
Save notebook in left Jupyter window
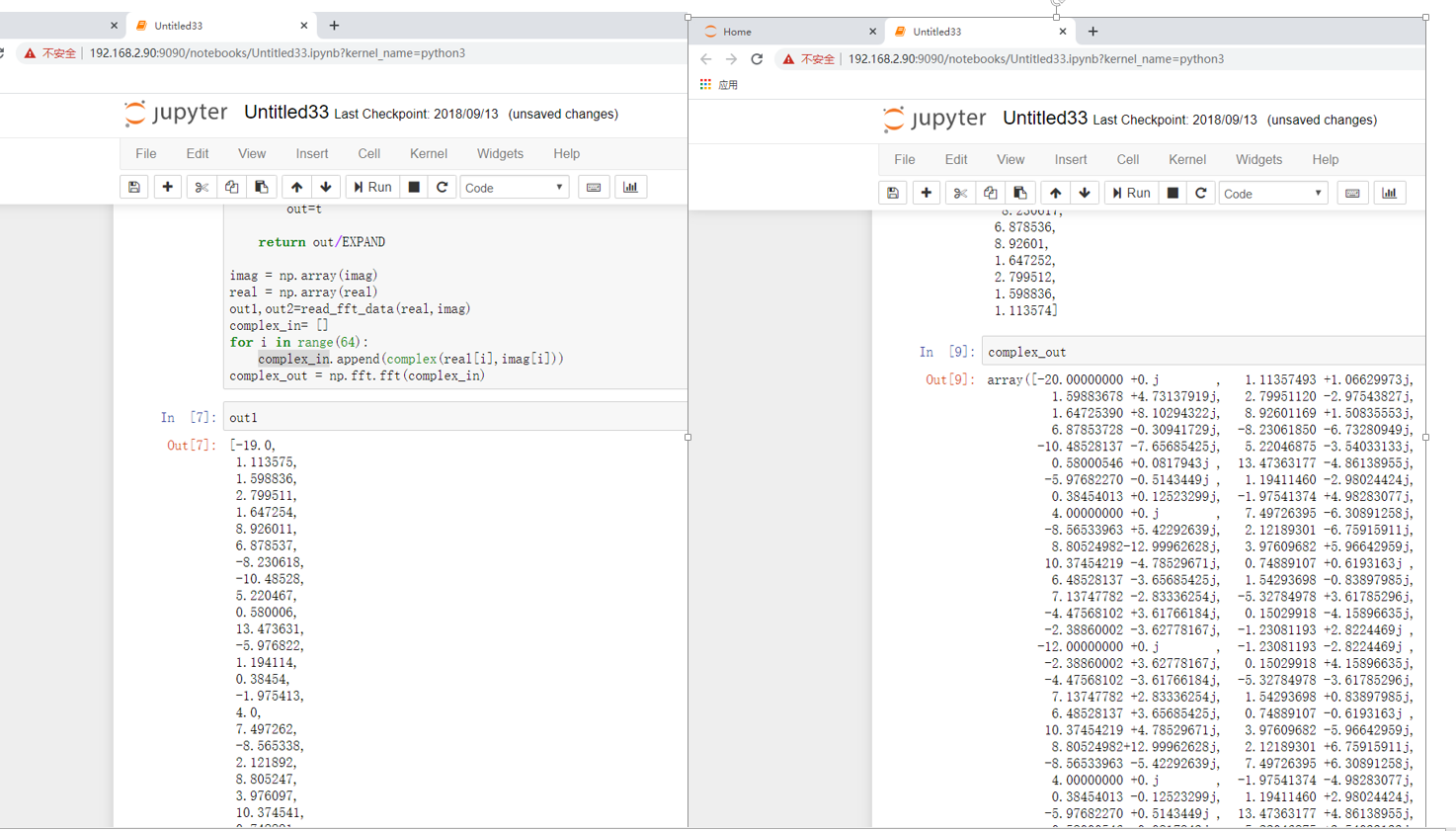pos(134,187)
